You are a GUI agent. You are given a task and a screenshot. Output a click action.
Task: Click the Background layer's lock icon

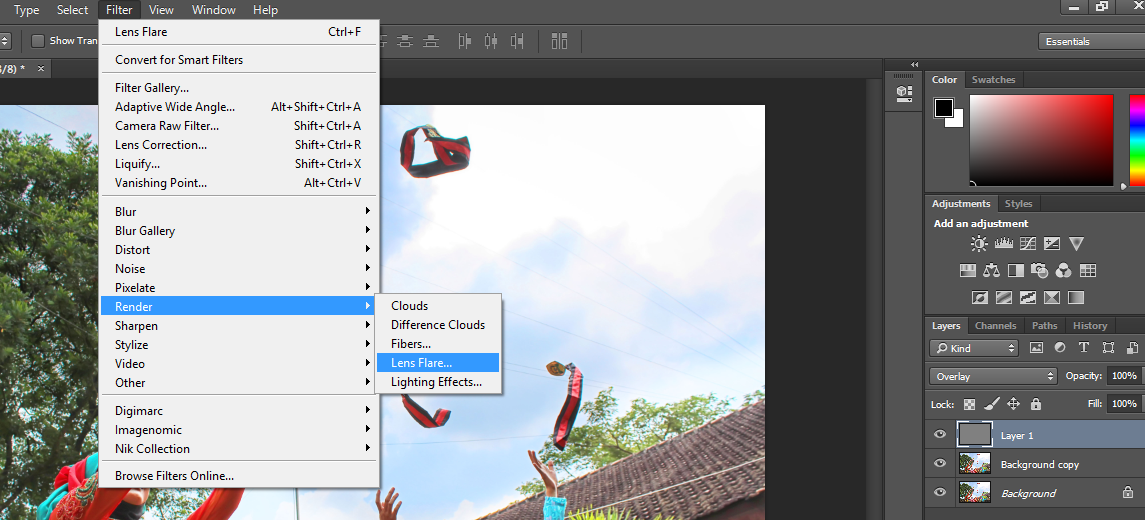click(1128, 492)
